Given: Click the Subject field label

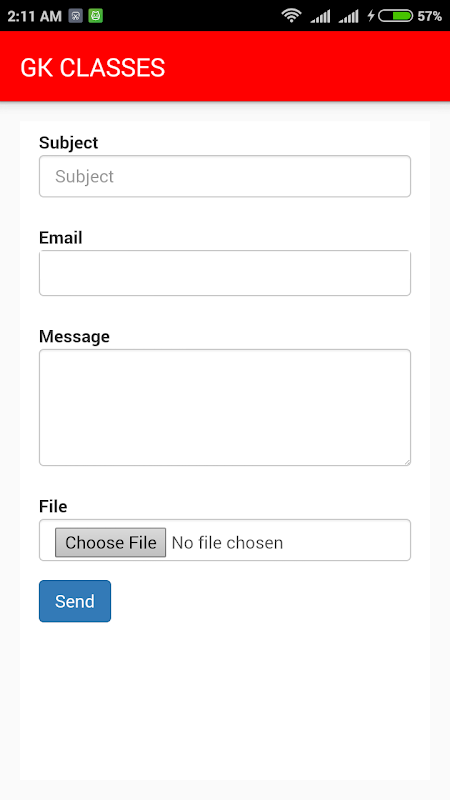Looking at the screenshot, I should [68, 143].
